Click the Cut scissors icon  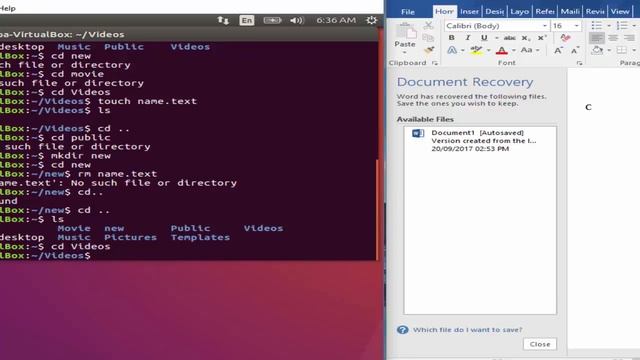click(428, 25)
